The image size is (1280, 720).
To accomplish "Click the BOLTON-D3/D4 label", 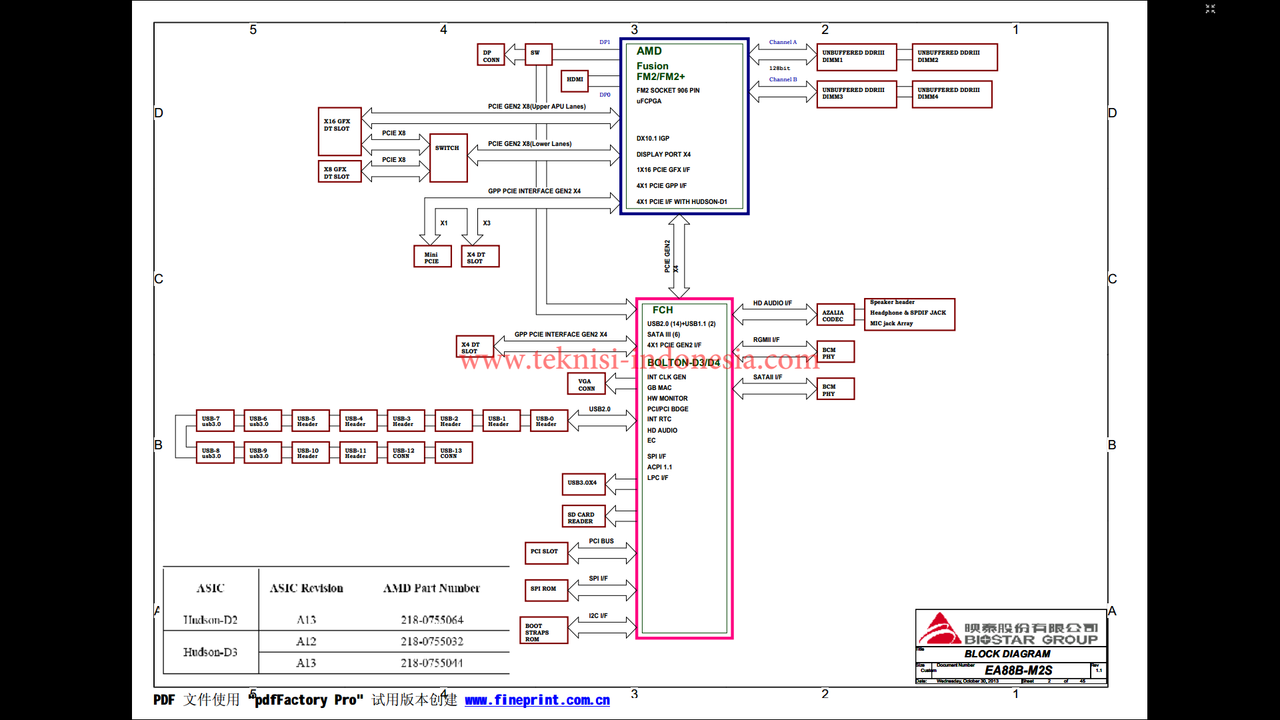I will point(683,362).
